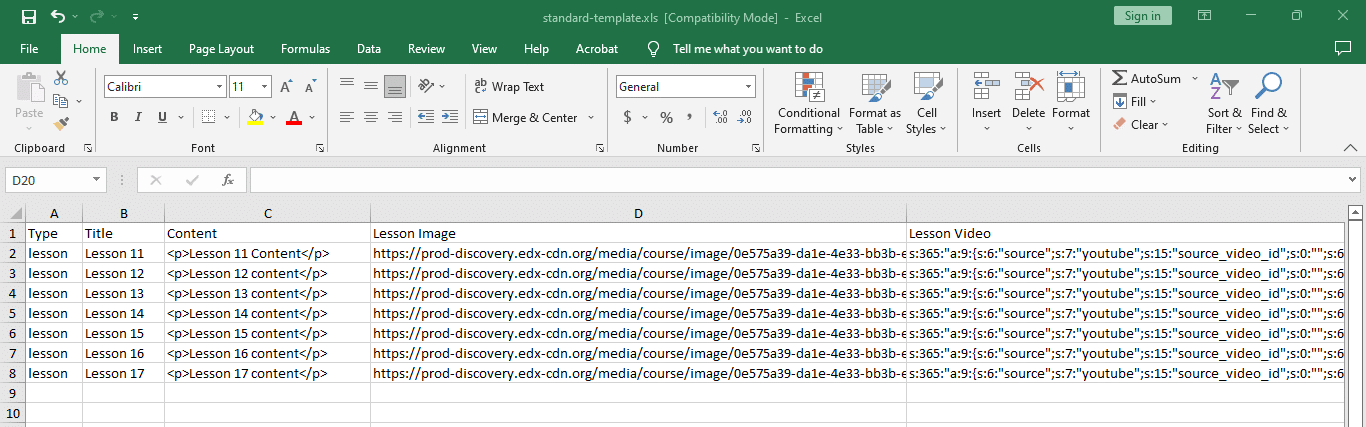Increase the font size
1366x427 pixels.
(x=288, y=87)
